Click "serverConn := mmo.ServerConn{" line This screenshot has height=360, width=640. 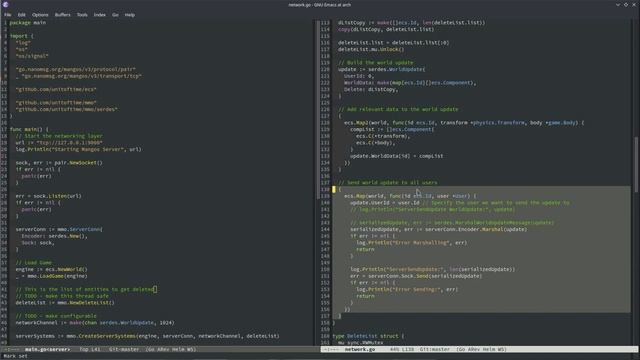tap(59, 229)
